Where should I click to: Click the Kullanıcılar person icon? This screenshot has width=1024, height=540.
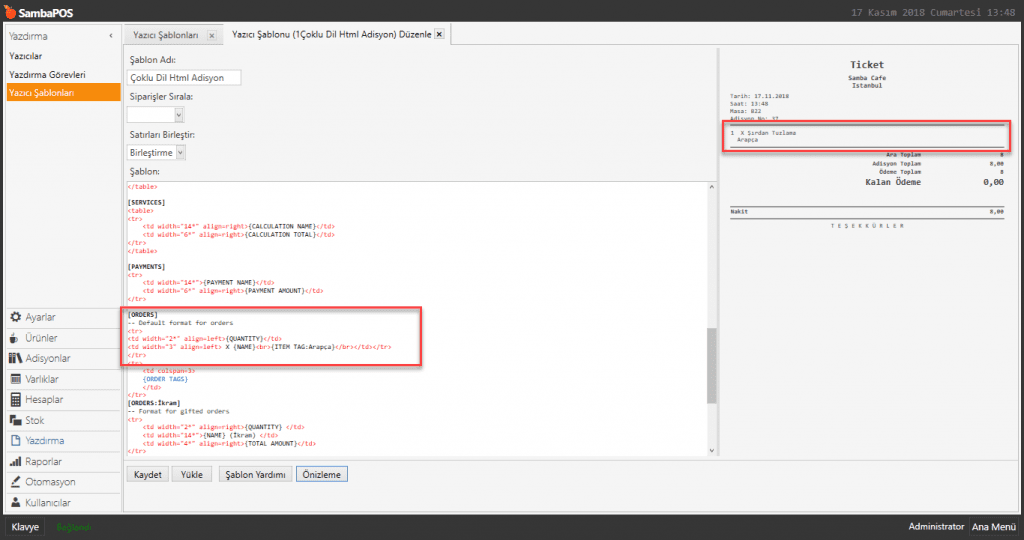tap(15, 503)
